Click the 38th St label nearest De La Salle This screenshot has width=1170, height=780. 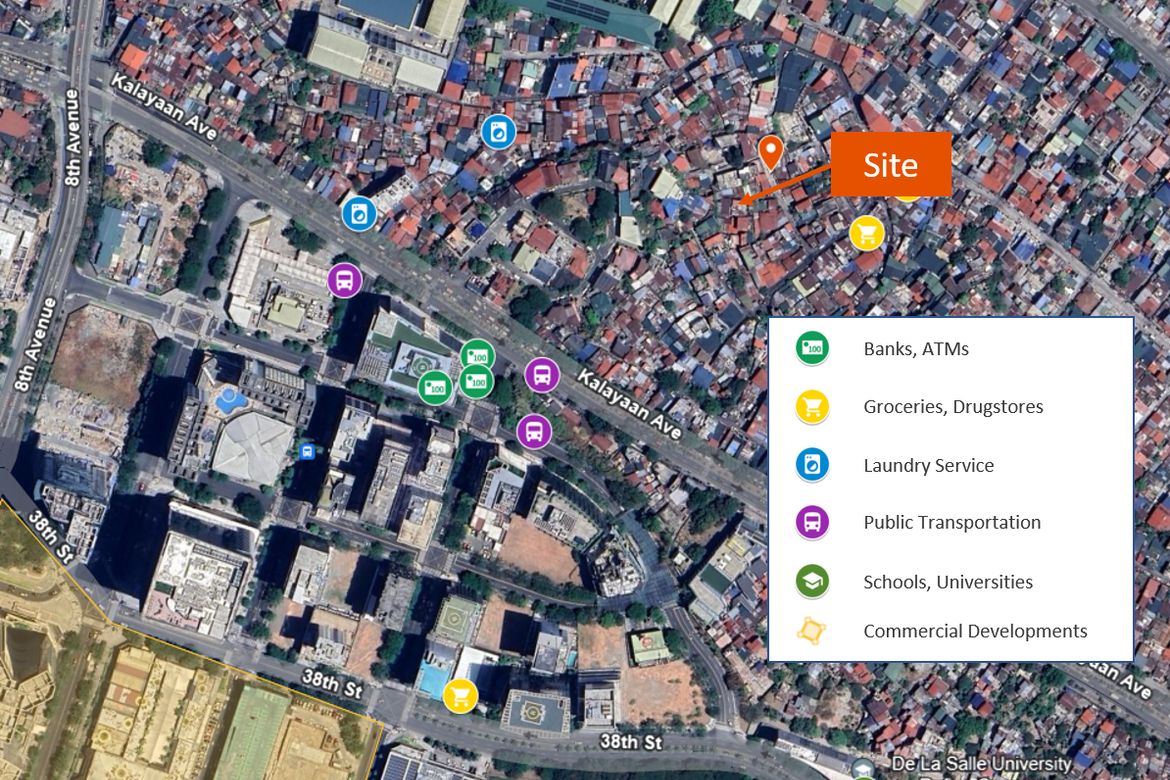pos(631,742)
